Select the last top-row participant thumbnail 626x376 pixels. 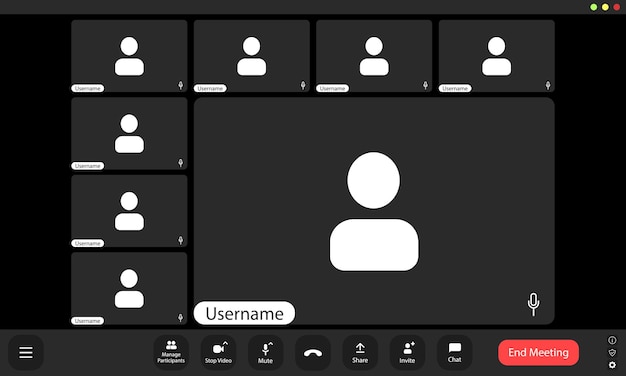496,56
